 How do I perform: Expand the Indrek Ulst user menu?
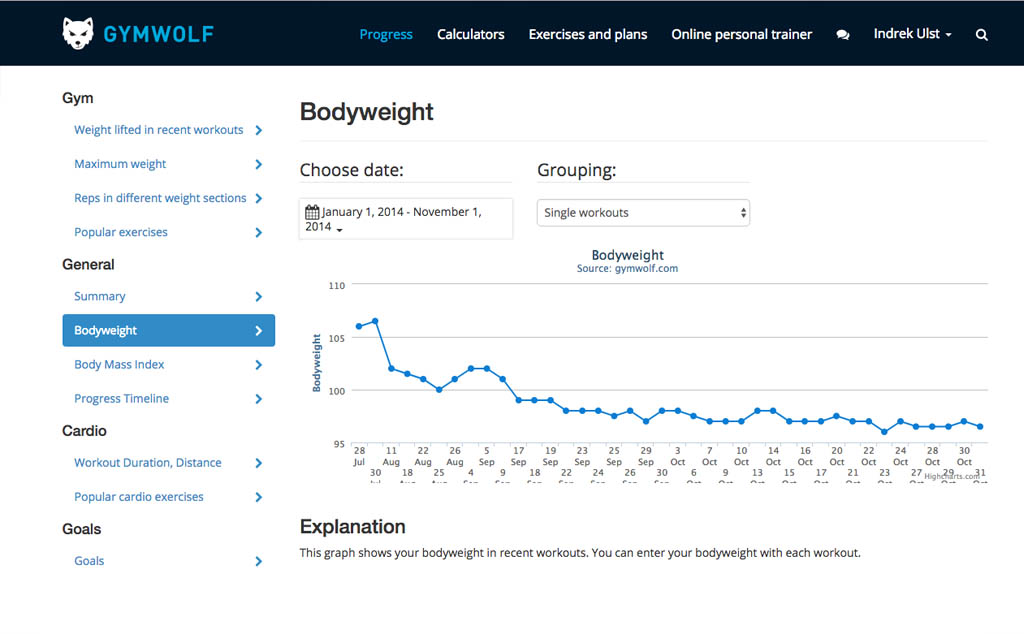click(912, 34)
